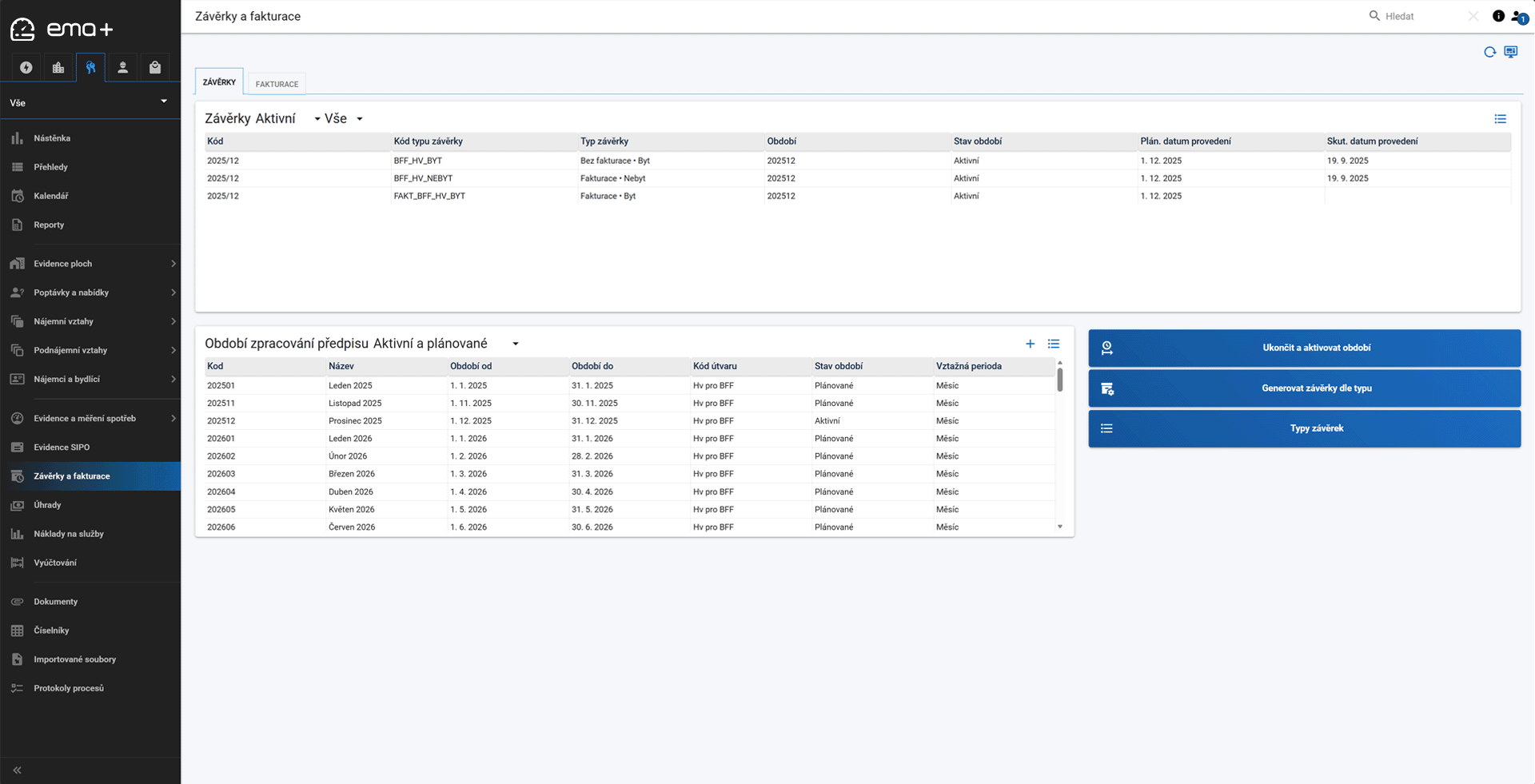Select the shopping bag icon in sidebar top bar

tap(155, 68)
